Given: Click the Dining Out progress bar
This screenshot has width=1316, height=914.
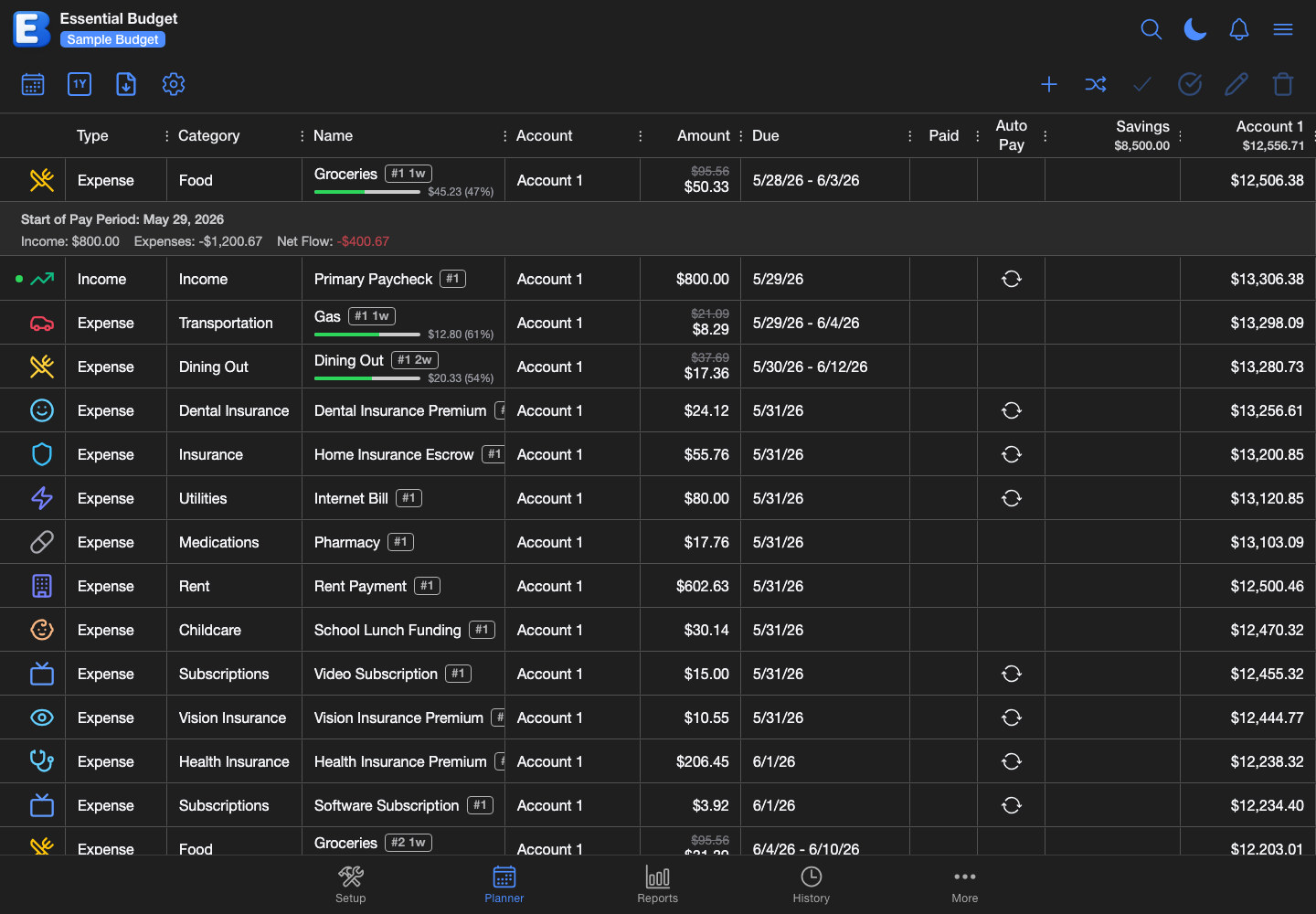Looking at the screenshot, I should pyautogui.click(x=367, y=377).
